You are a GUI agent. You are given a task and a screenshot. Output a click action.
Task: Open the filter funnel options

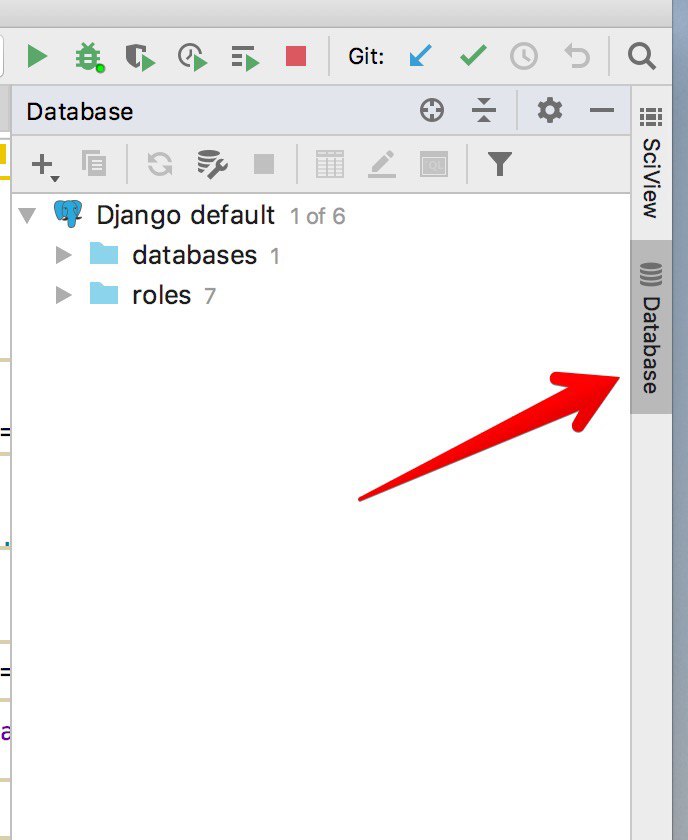(x=500, y=164)
